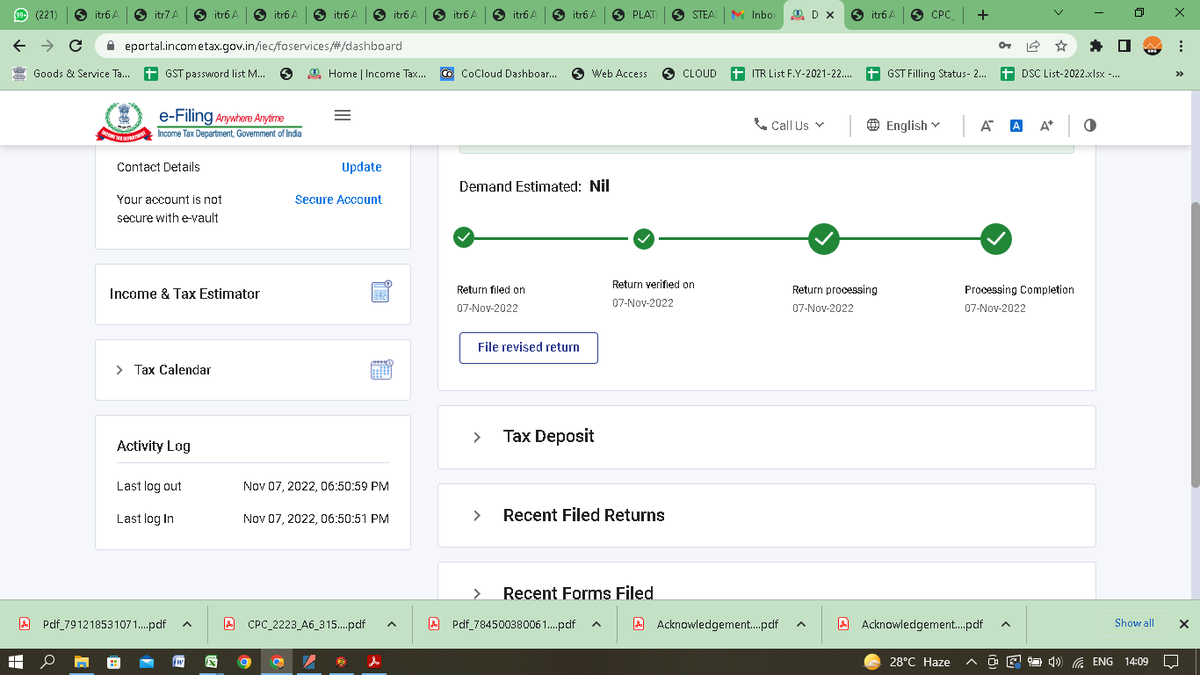Expand the Tax Calendar section
1200x675 pixels.
pyautogui.click(x=121, y=370)
